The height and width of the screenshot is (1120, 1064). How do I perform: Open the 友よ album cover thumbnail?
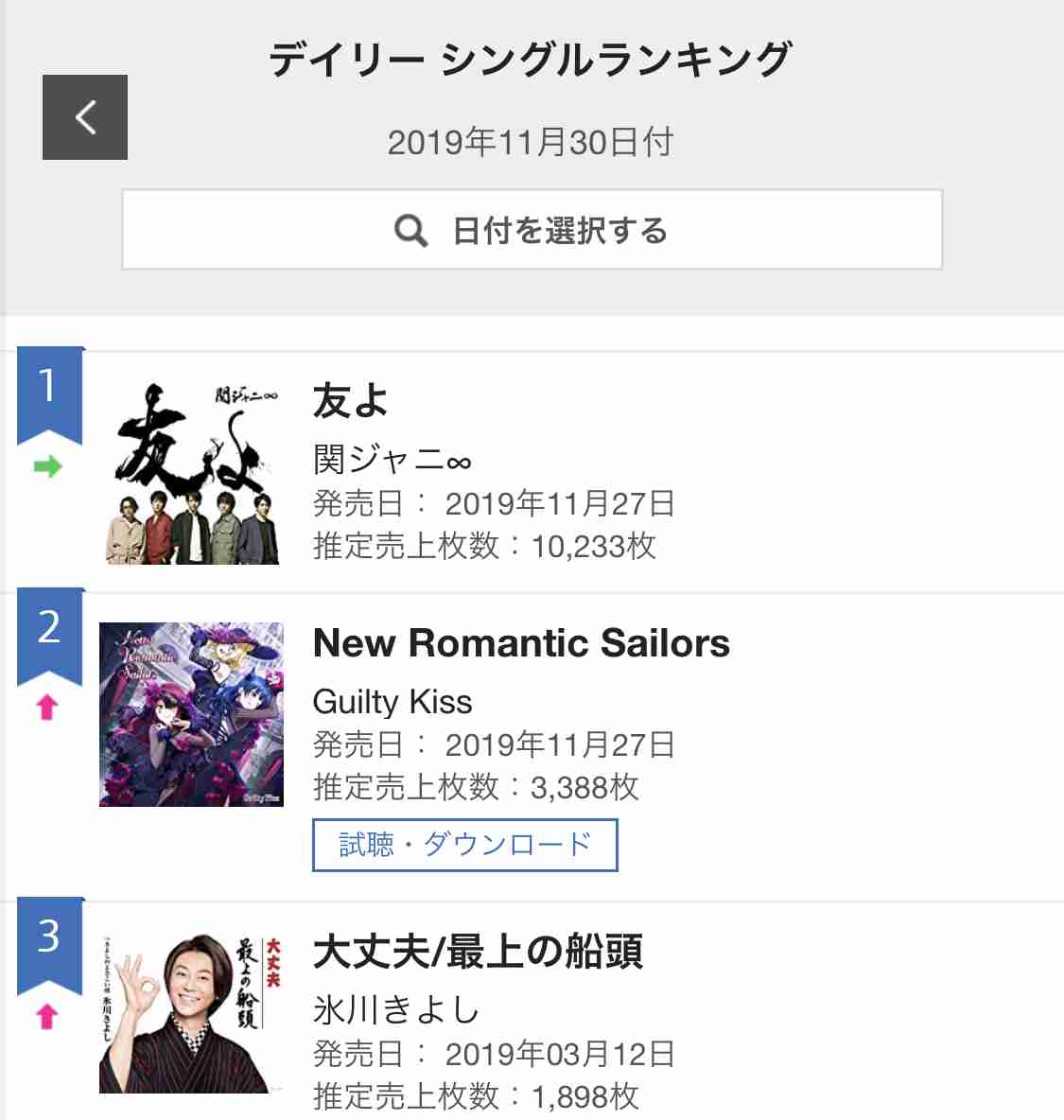(x=192, y=472)
